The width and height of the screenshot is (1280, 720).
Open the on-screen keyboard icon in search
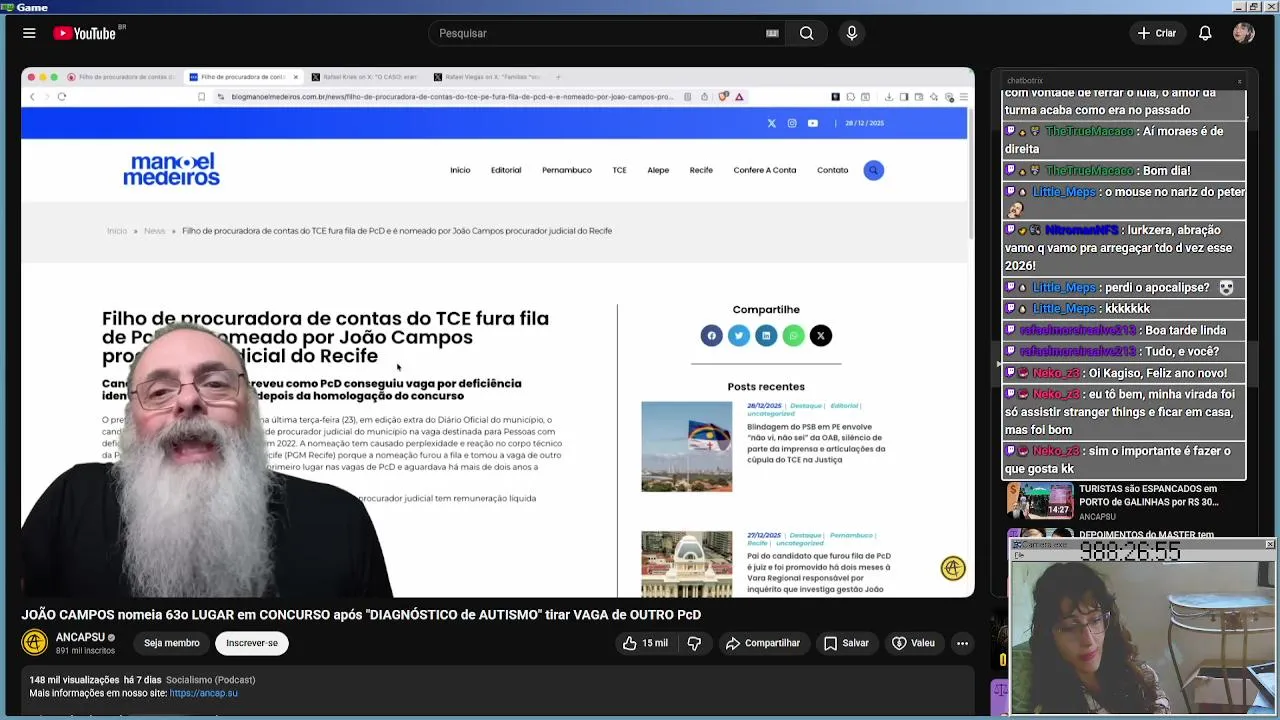click(772, 33)
